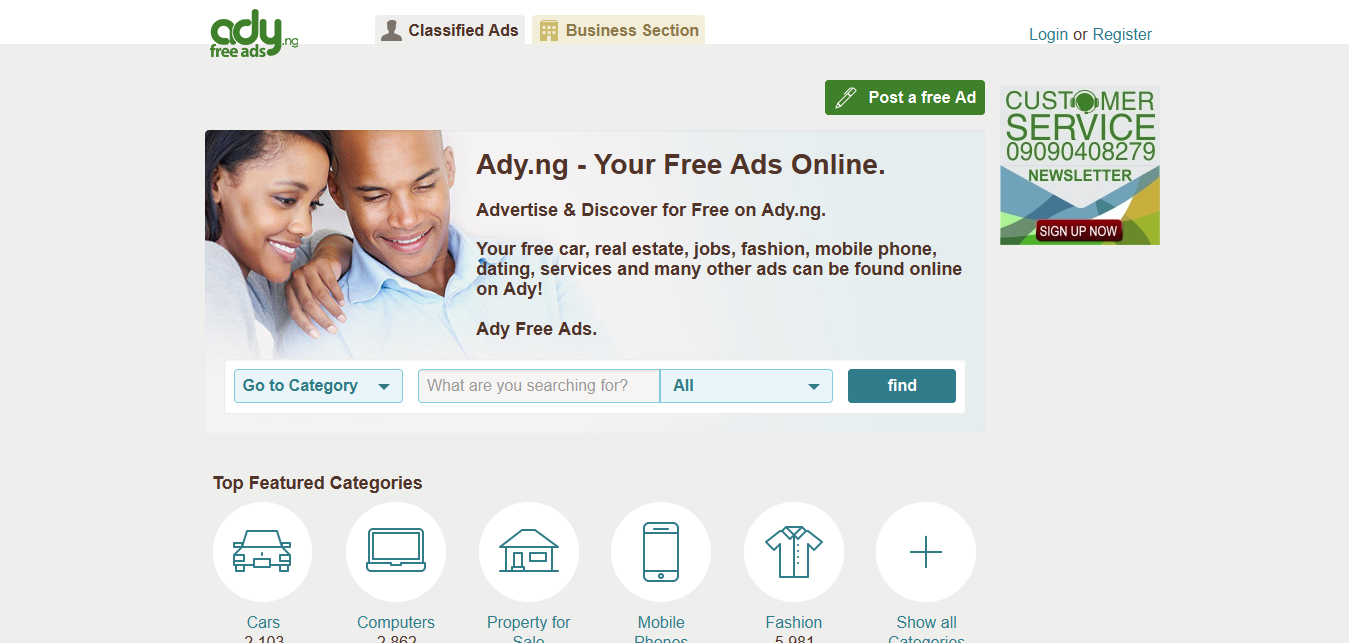Open the Computers laptop icon

(396, 551)
